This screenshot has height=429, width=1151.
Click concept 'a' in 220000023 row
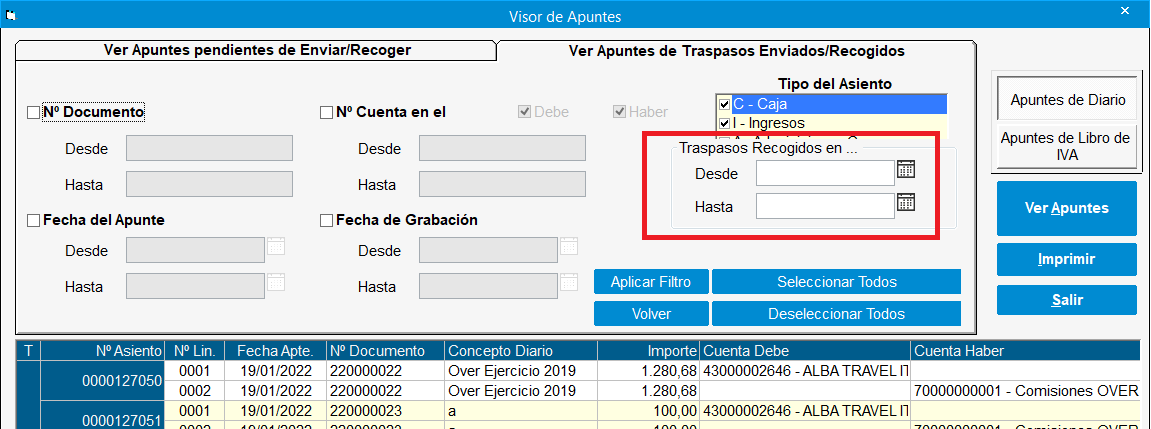pos(520,410)
